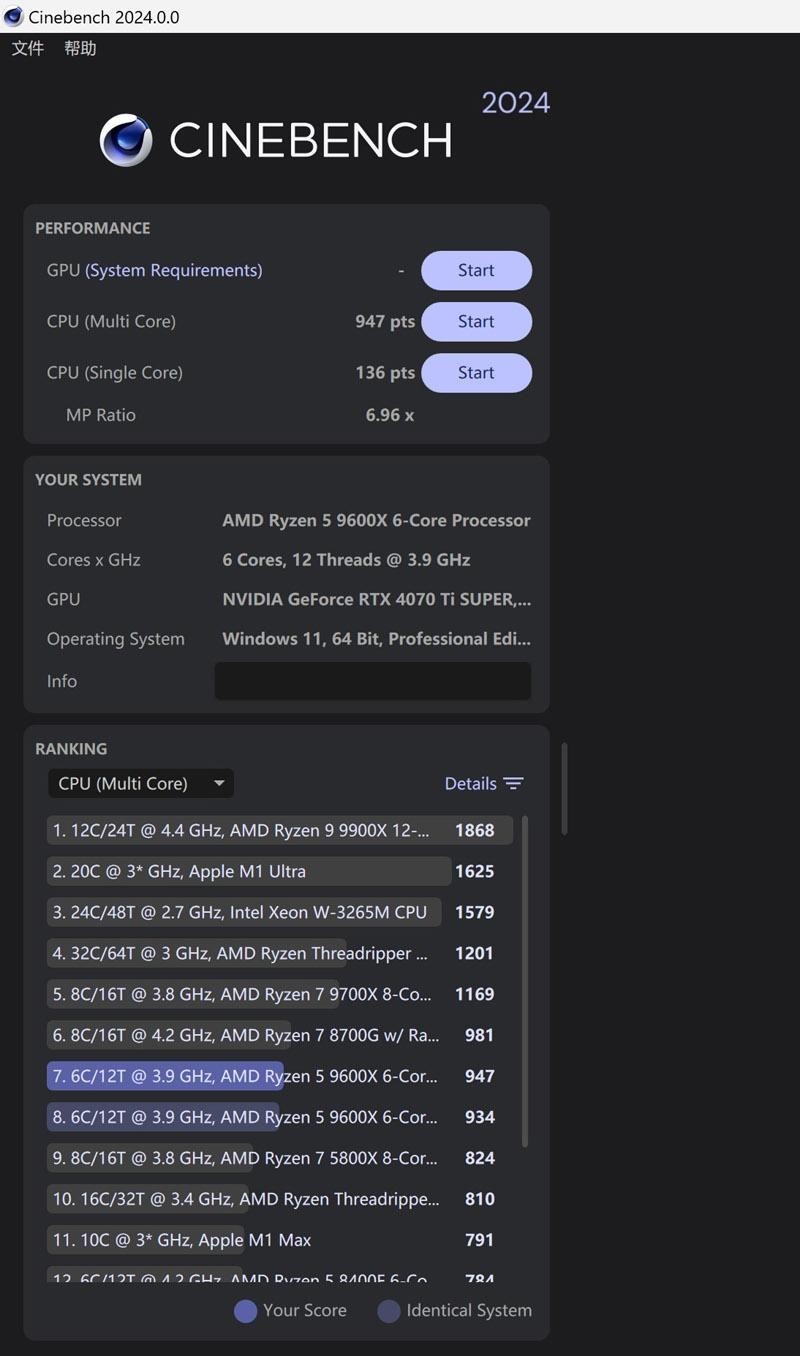Click the Info input field
The image size is (800, 1356).
coord(372,680)
